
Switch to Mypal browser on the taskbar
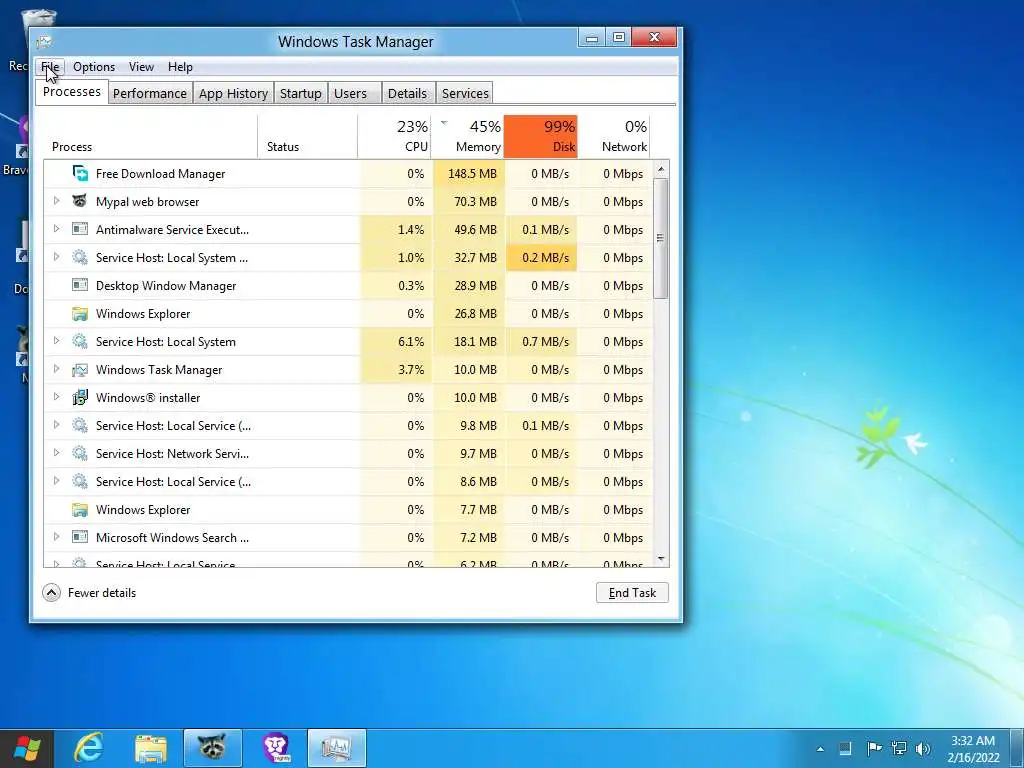pyautogui.click(x=213, y=748)
